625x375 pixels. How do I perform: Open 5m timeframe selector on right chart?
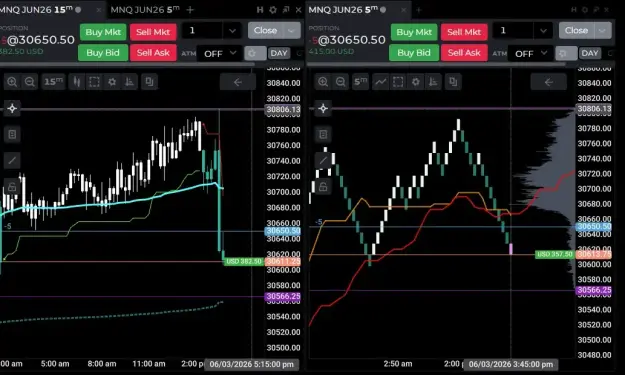point(360,82)
